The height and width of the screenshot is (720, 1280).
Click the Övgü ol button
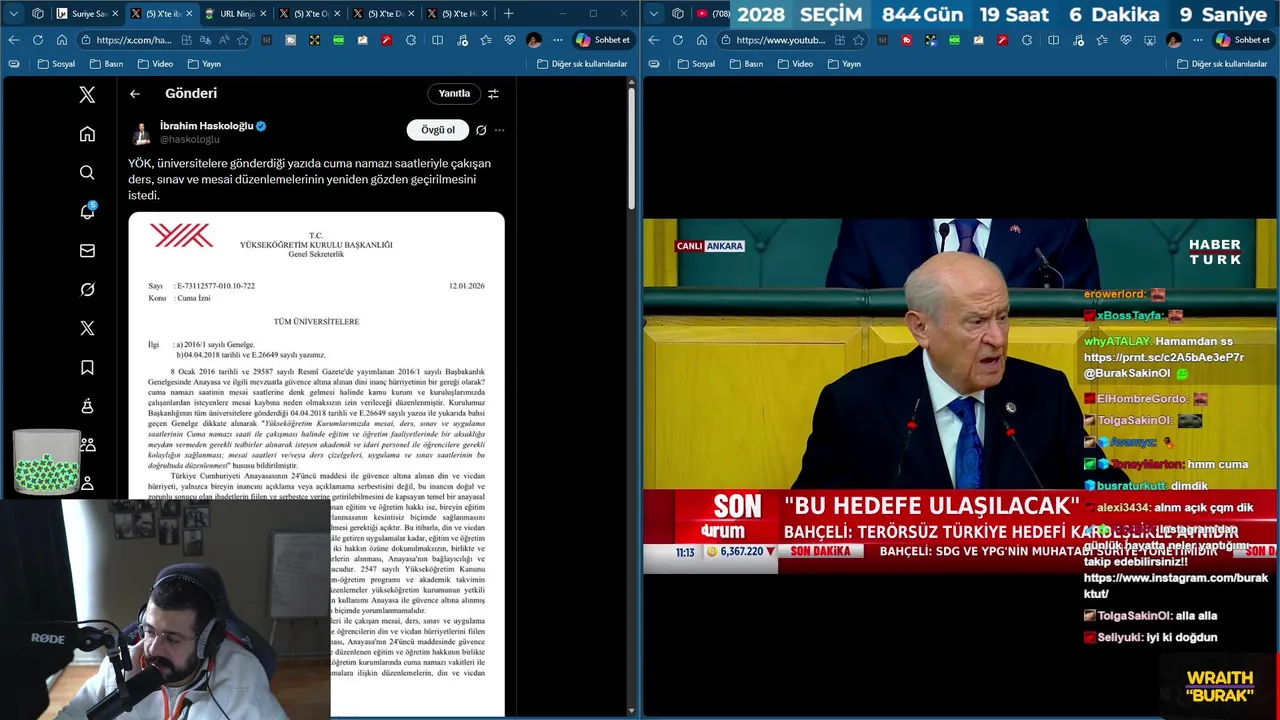[438, 130]
